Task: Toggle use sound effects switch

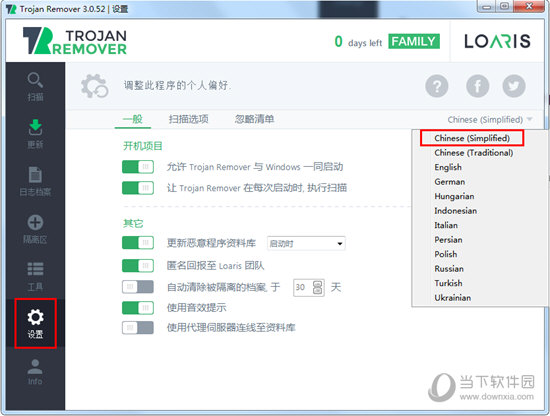Action: tap(138, 308)
